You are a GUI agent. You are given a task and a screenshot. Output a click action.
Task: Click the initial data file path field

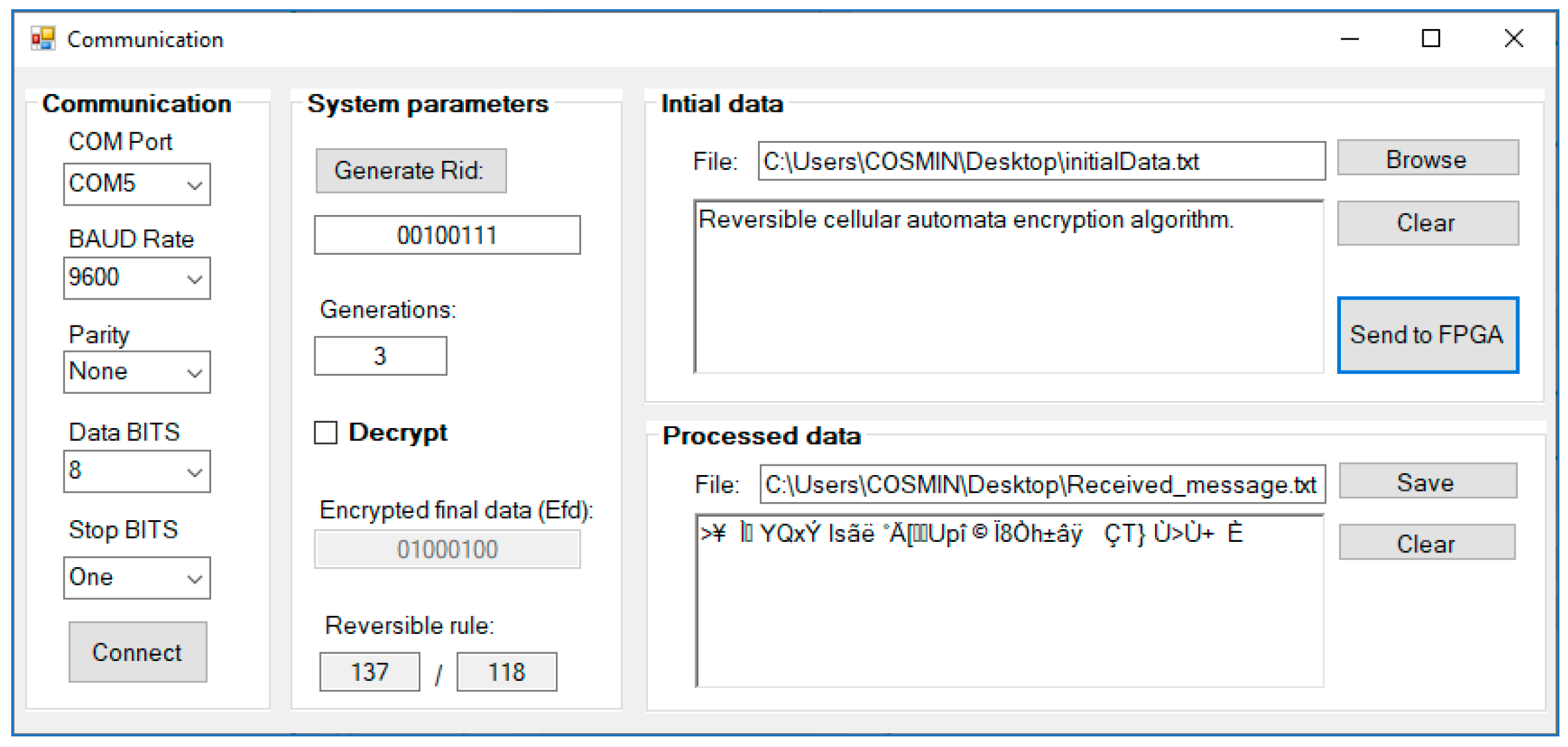pyautogui.click(x=1040, y=161)
